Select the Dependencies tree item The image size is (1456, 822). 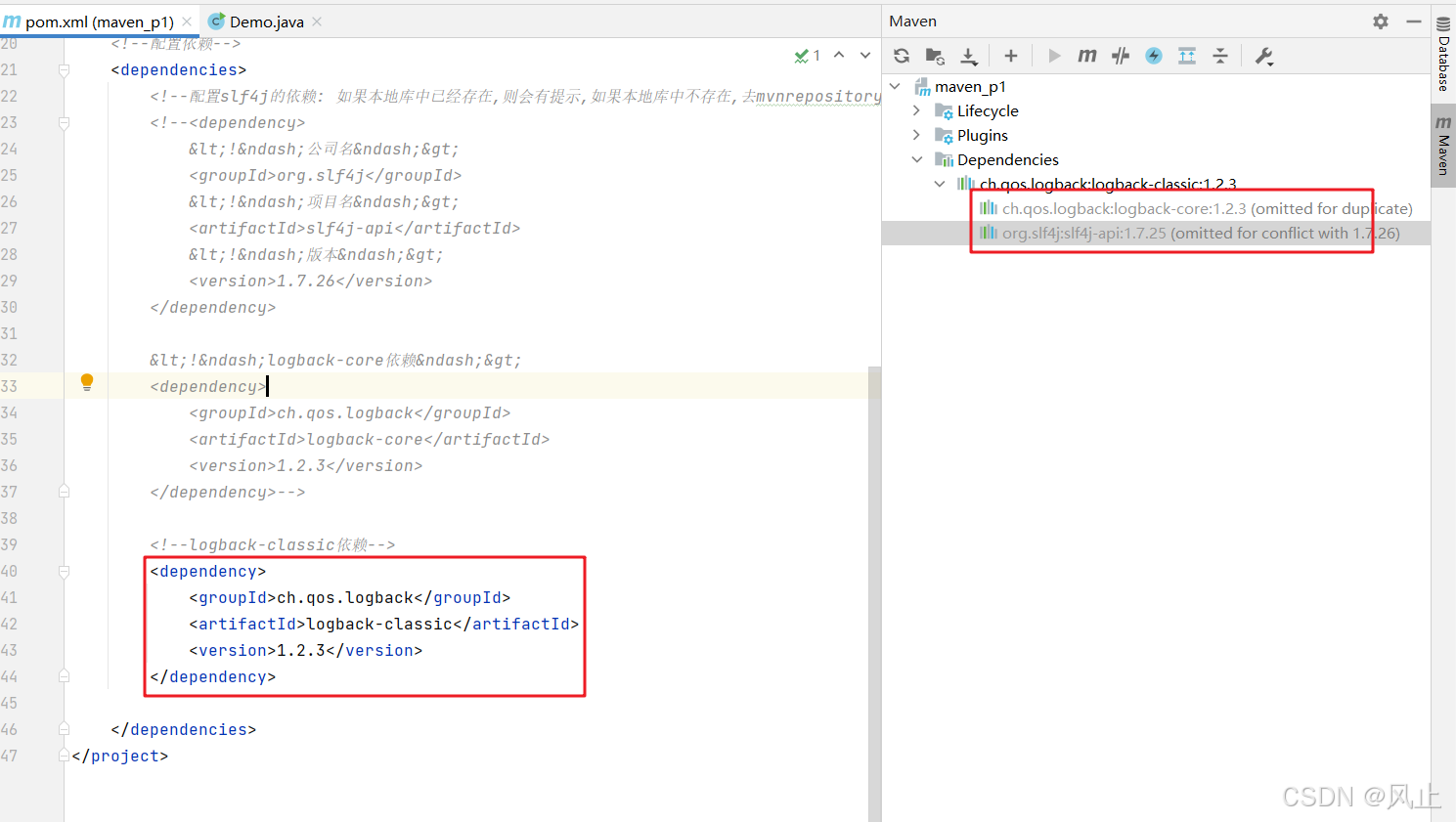point(1008,160)
